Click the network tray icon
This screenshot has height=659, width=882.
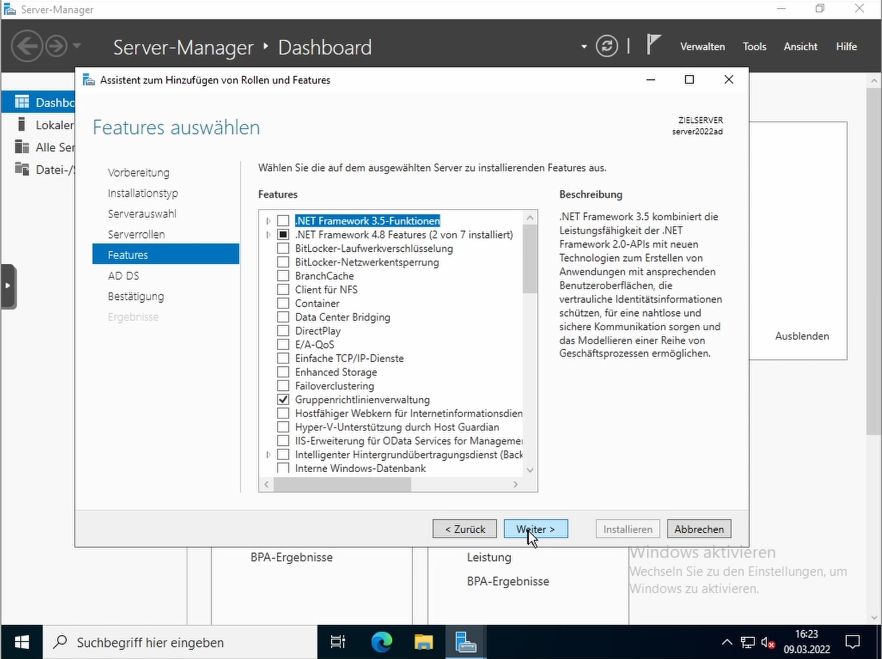coord(748,642)
